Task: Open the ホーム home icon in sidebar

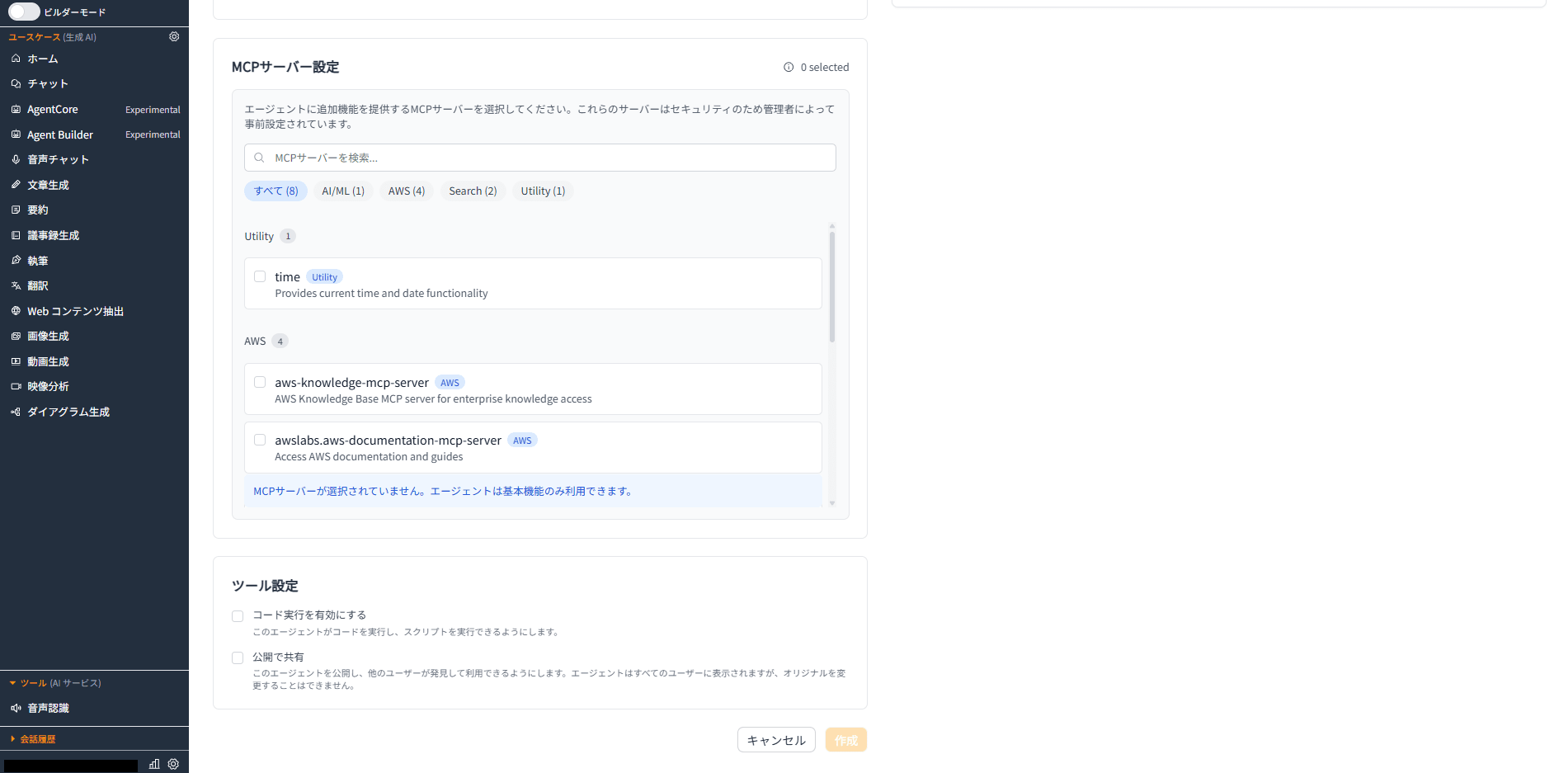Action: coord(16,59)
